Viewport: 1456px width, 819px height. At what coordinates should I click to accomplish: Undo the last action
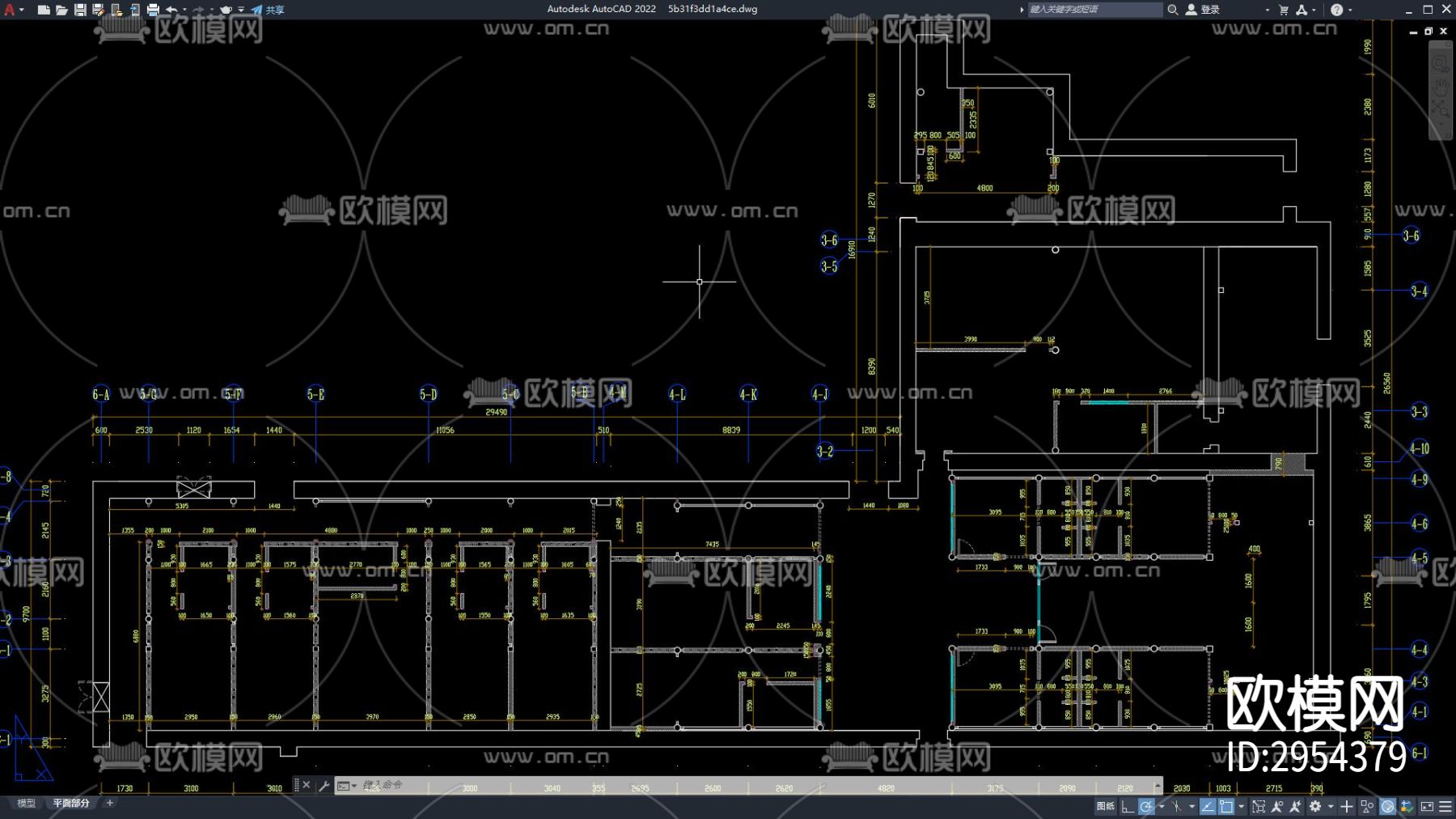coord(171,10)
